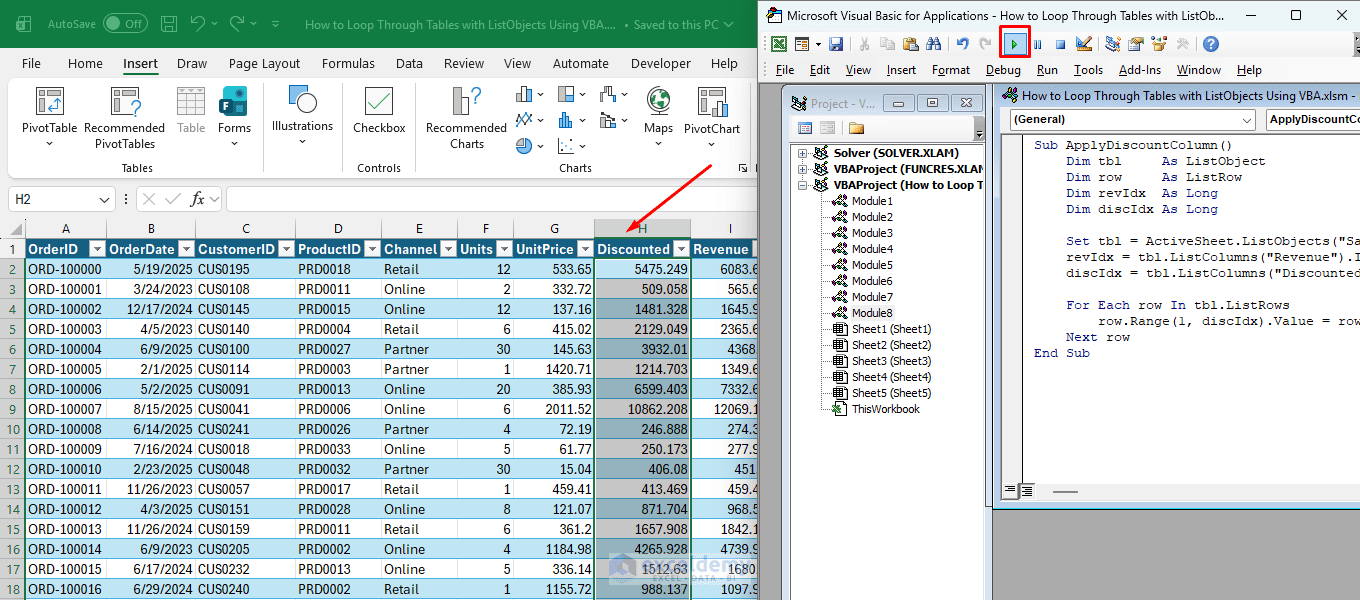1360x600 pixels.
Task: Open the OrderID column filter dropdown
Action: pyautogui.click(x=97, y=249)
